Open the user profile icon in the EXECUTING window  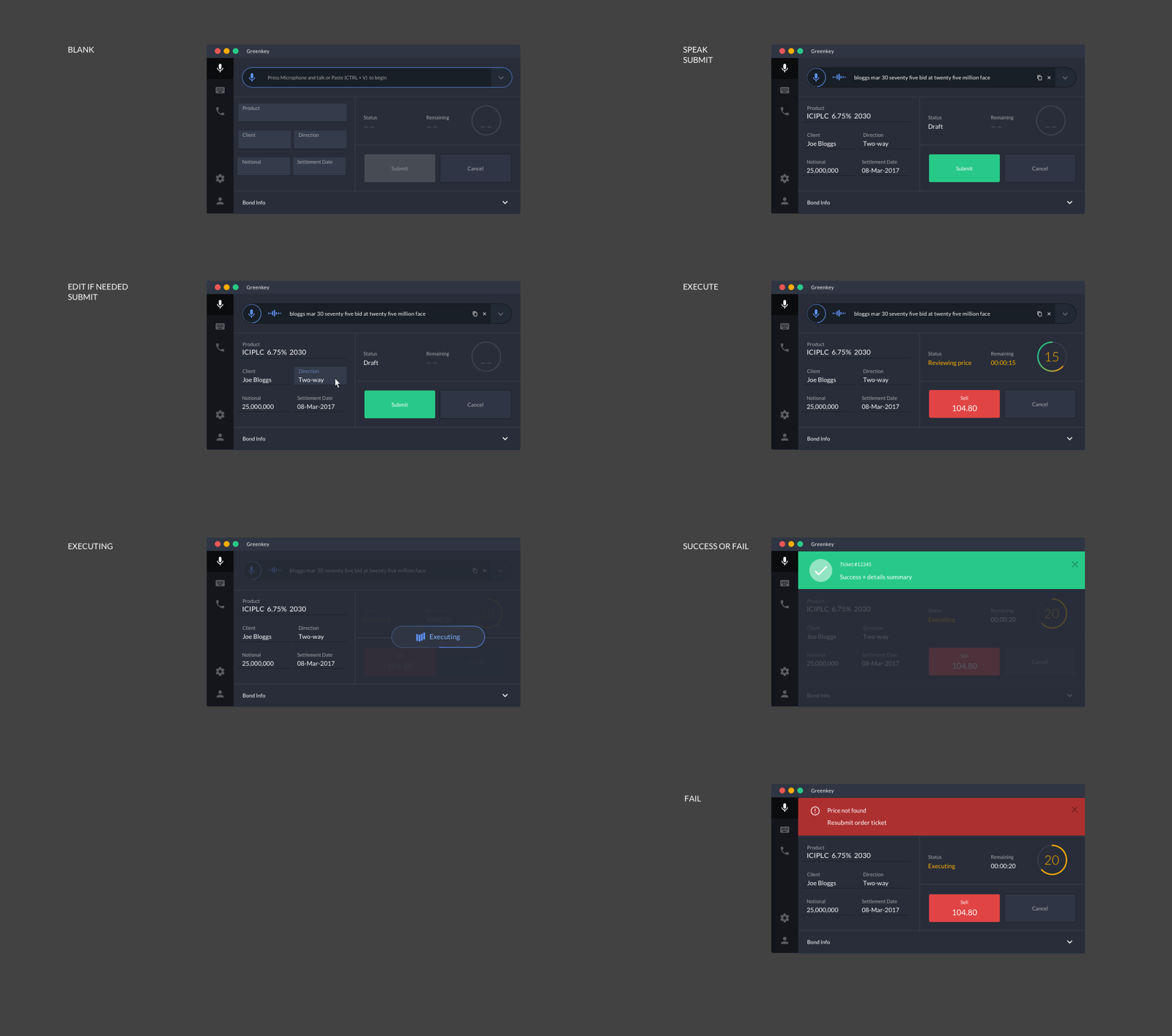(220, 694)
